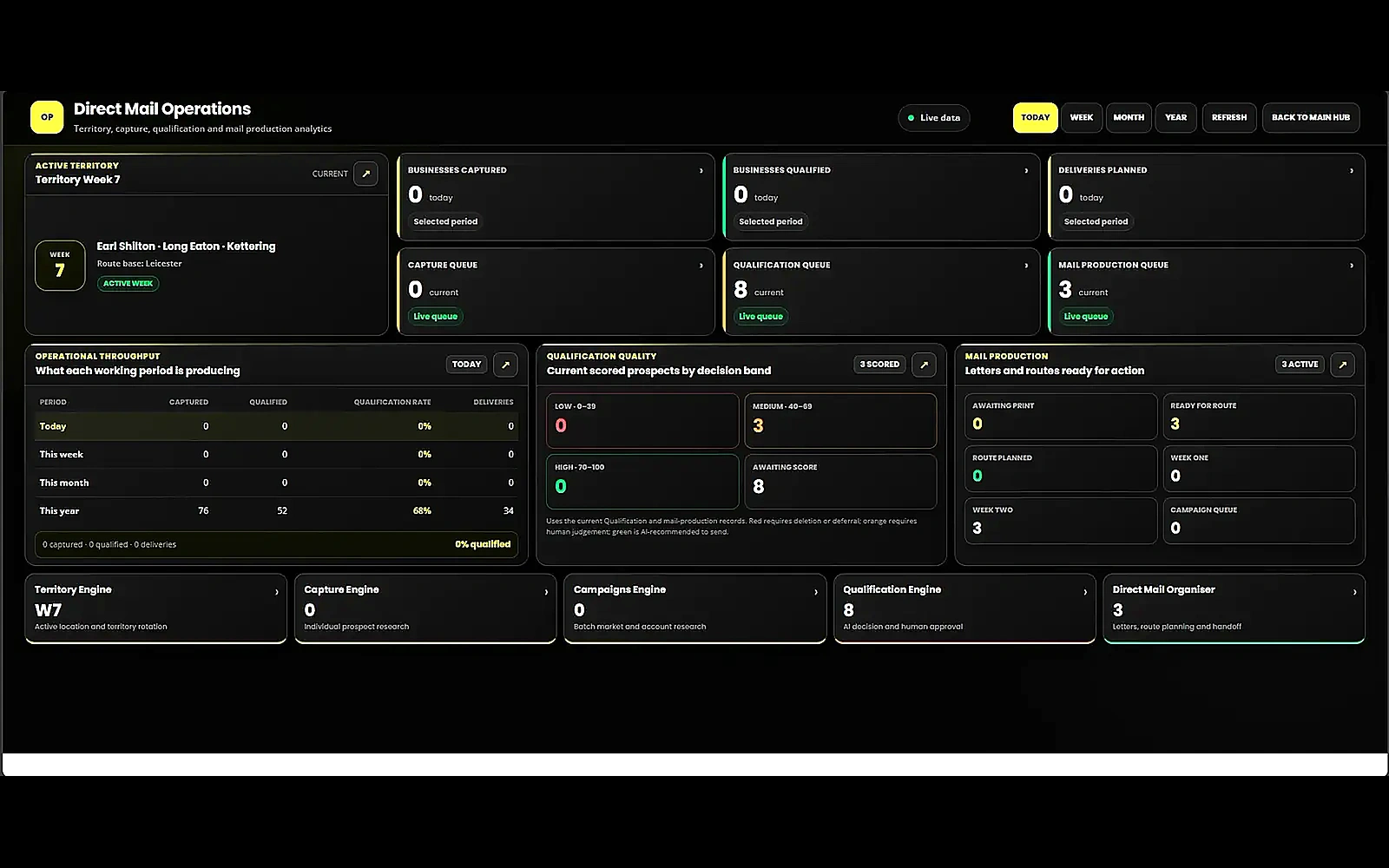Expand Mail Production Queue card chevron
The image size is (1389, 868).
click(x=1352, y=266)
